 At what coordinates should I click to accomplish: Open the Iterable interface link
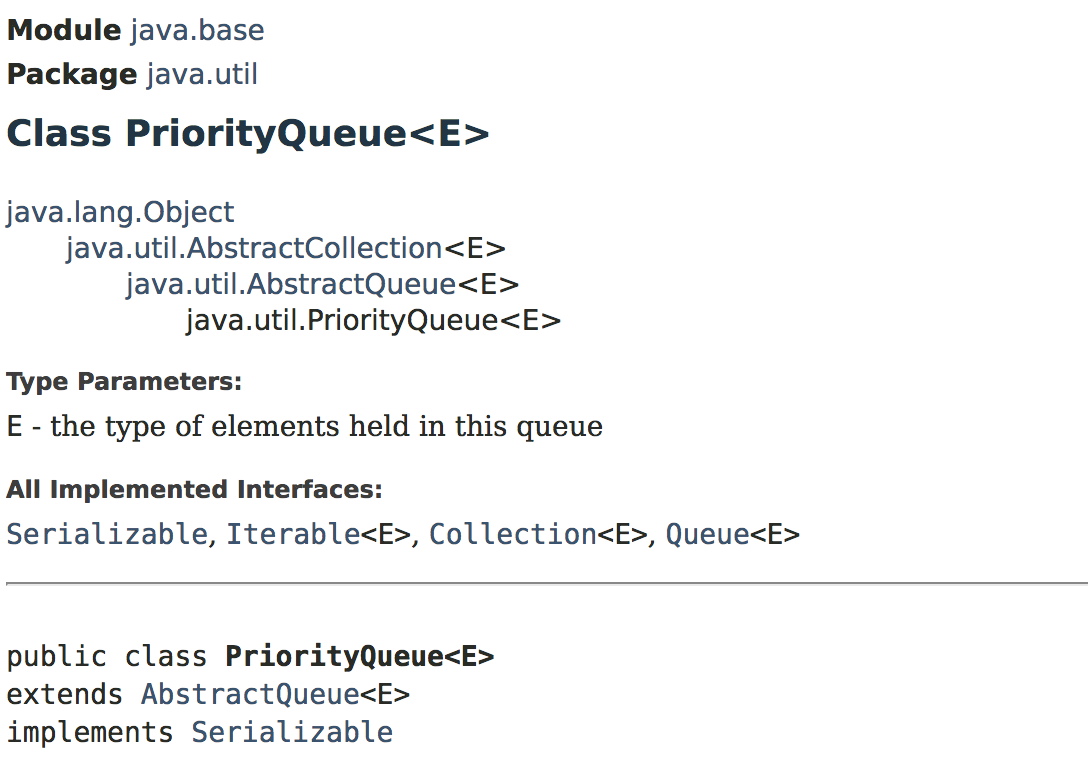click(x=293, y=534)
